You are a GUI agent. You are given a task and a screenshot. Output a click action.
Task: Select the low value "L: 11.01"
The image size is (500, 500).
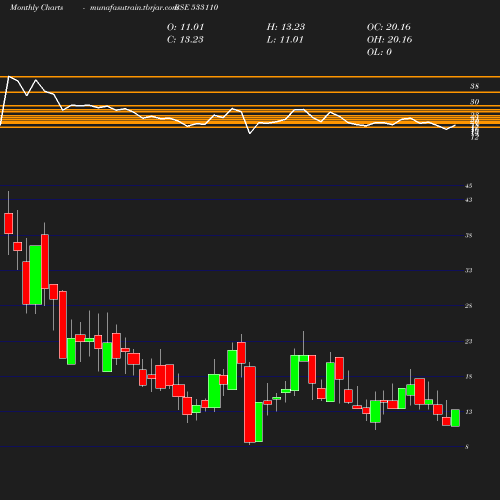(285, 40)
